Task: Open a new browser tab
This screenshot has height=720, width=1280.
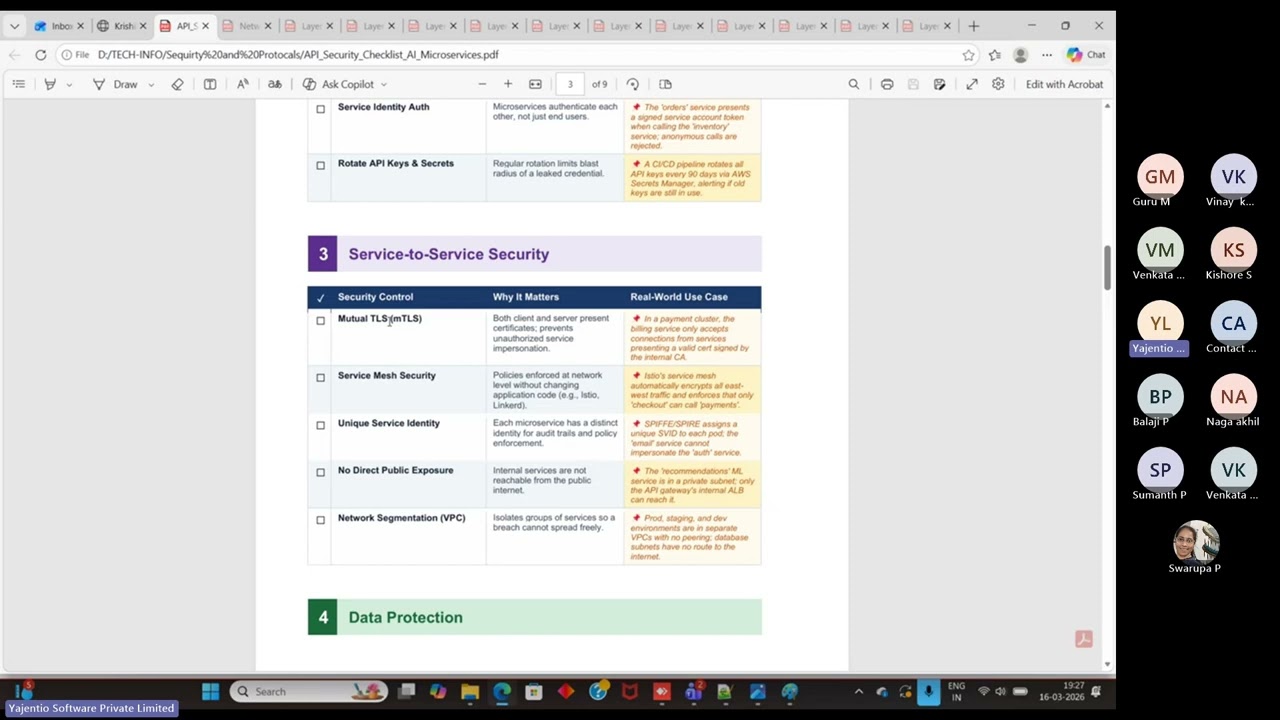Action: tap(973, 26)
